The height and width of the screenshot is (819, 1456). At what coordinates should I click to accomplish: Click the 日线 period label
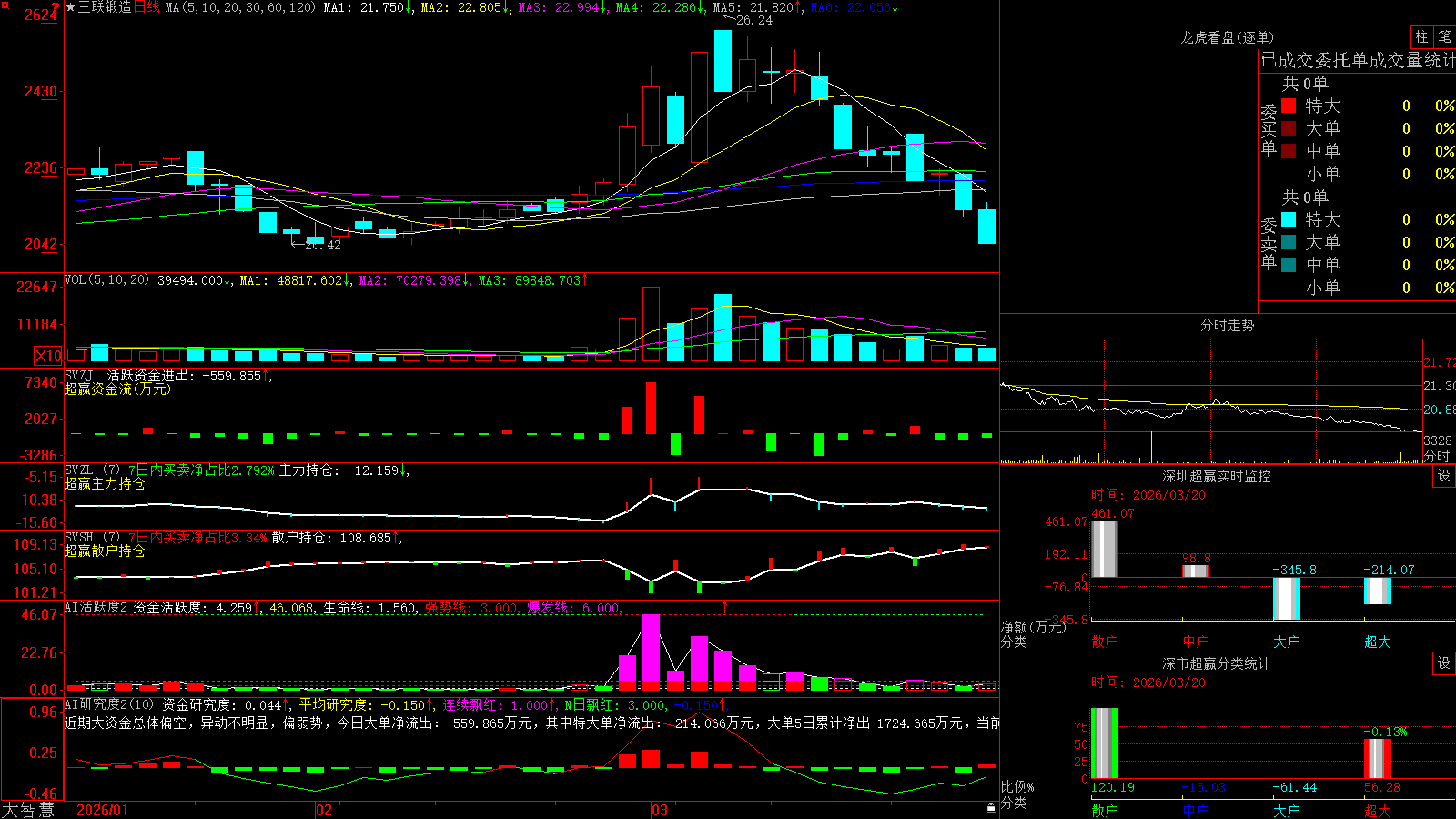147,7
